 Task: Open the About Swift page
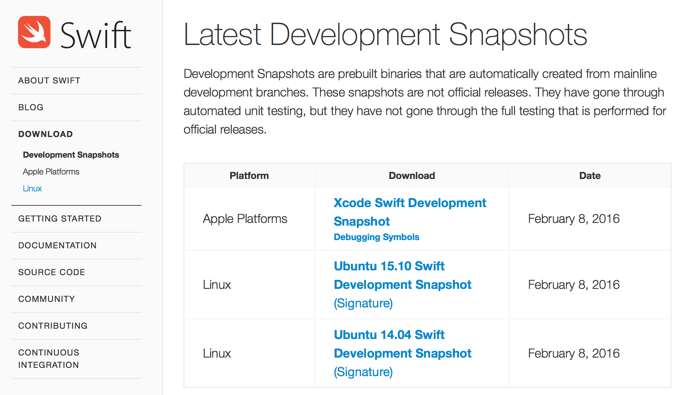coord(49,81)
